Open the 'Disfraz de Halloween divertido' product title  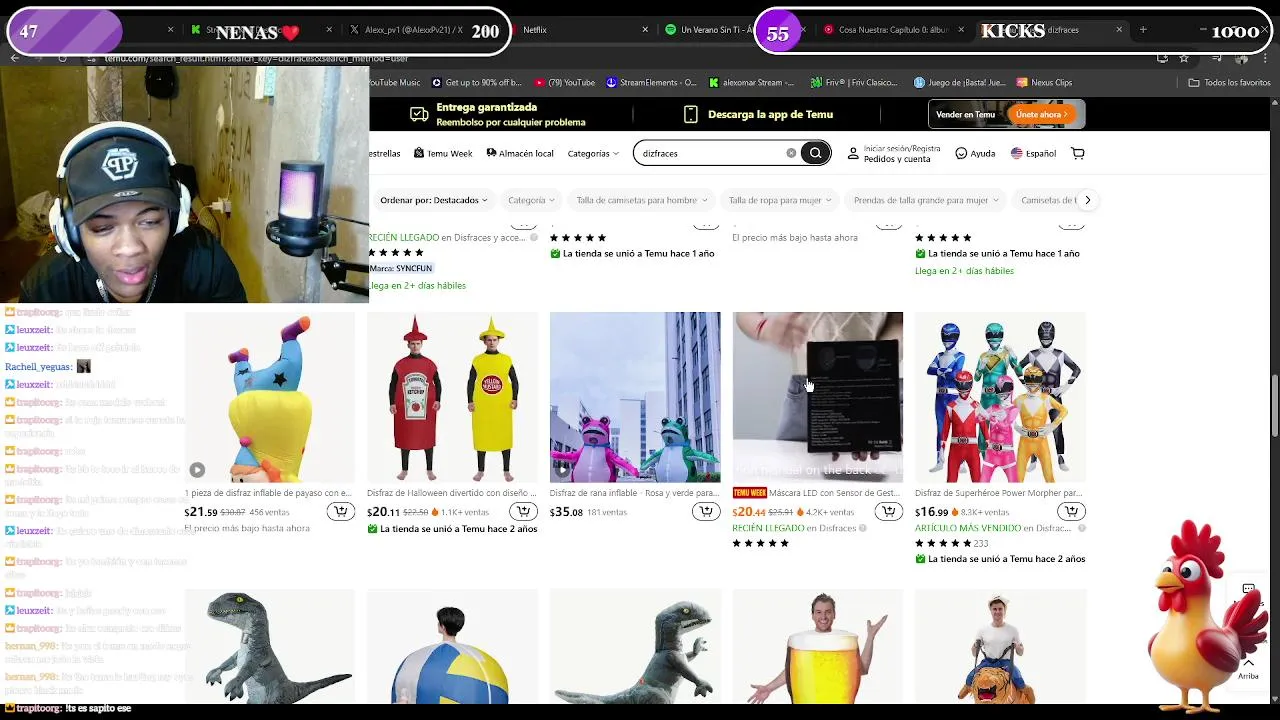tap(452, 493)
